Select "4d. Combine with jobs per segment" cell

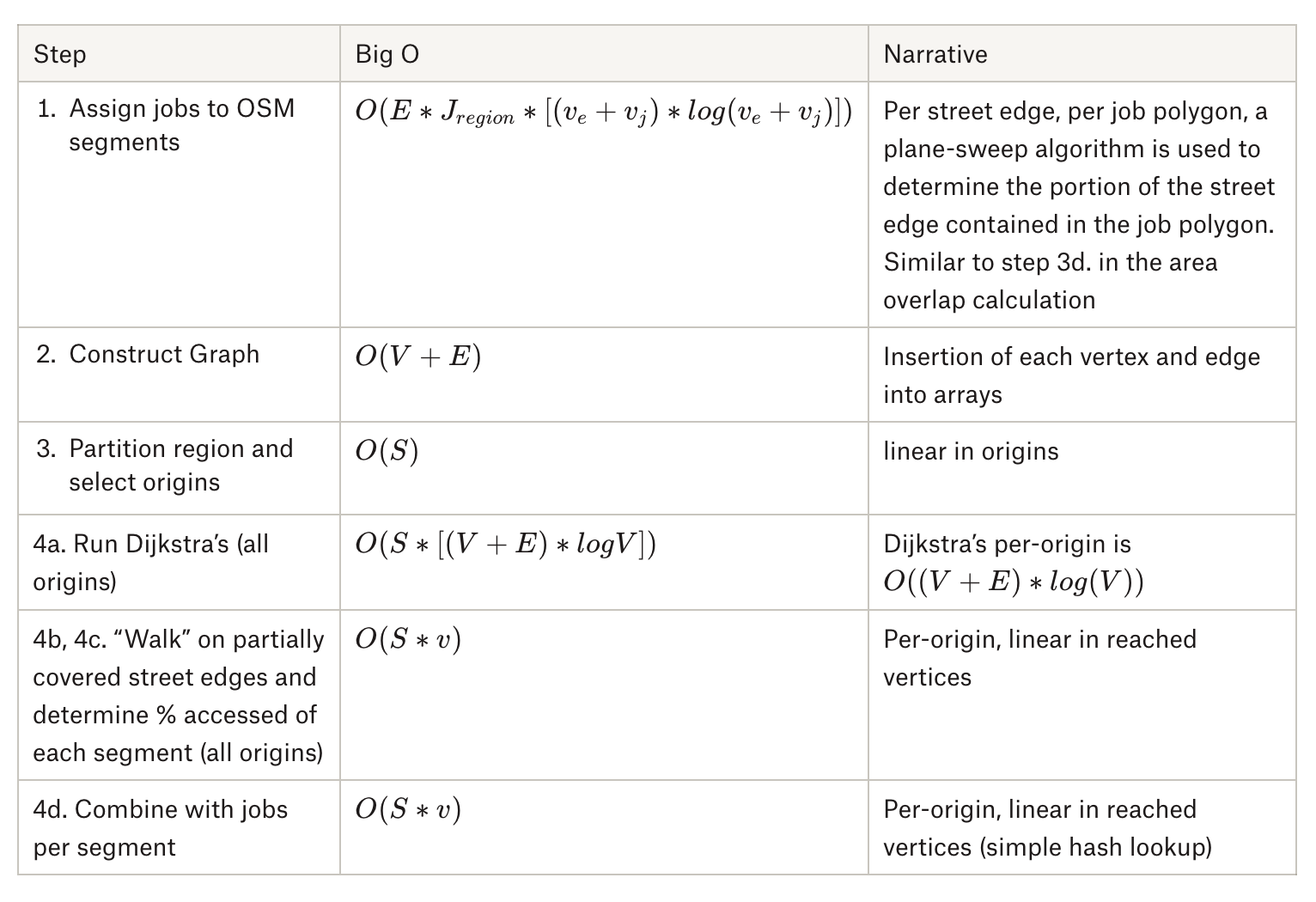pos(161,828)
